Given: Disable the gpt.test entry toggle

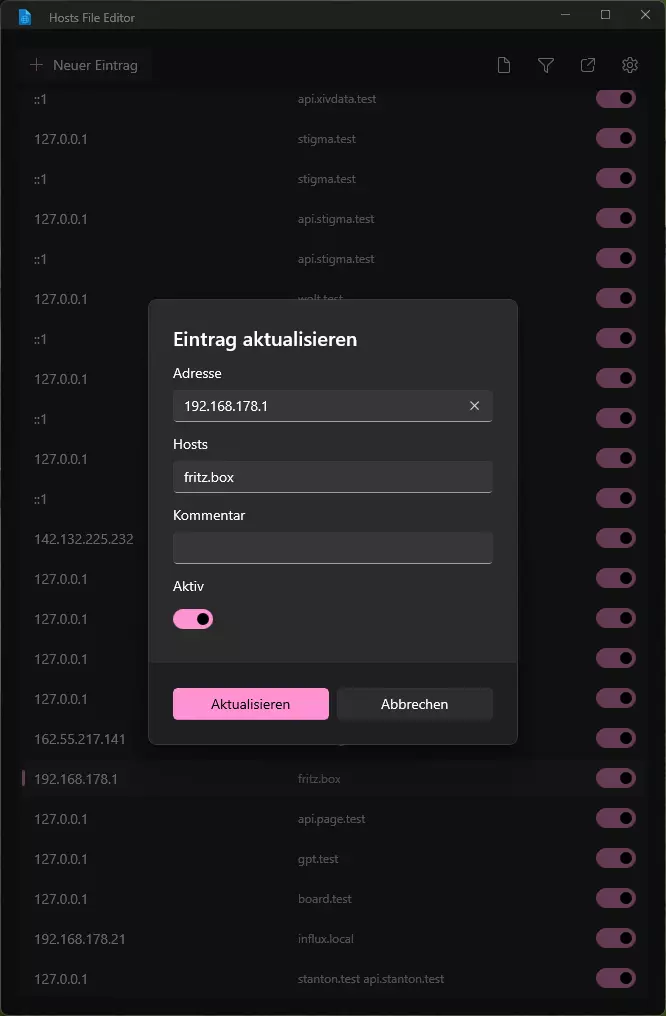Looking at the screenshot, I should click(615, 858).
